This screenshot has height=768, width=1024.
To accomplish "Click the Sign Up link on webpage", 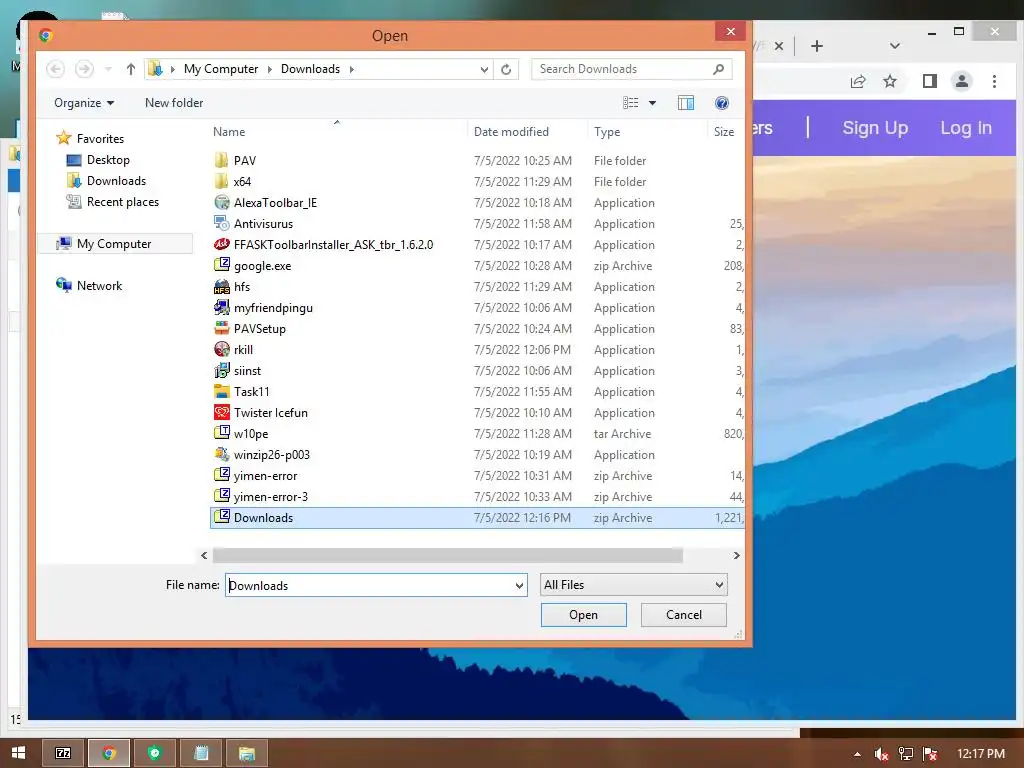I will click(875, 128).
